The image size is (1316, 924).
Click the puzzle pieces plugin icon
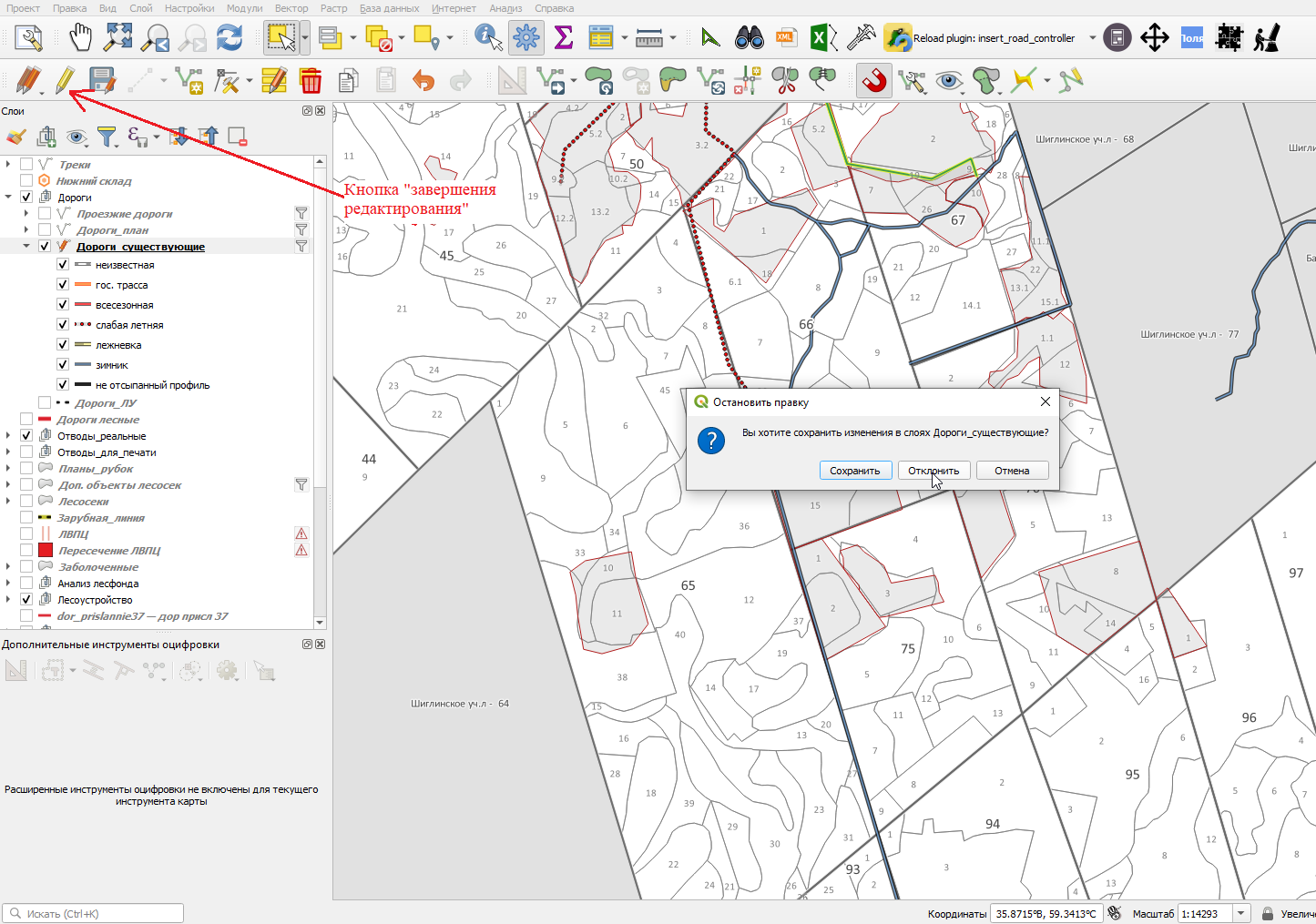click(1229, 38)
